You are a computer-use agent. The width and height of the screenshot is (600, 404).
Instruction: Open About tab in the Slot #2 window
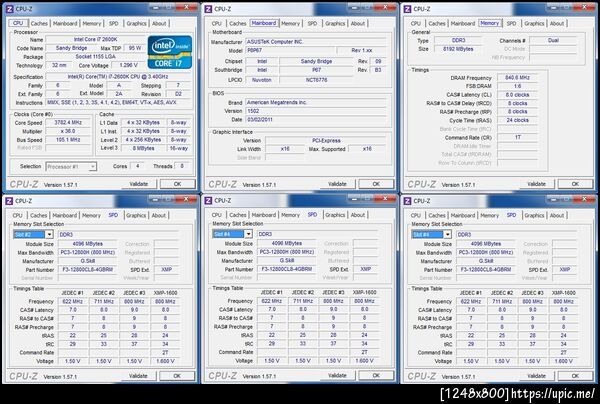click(x=159, y=215)
